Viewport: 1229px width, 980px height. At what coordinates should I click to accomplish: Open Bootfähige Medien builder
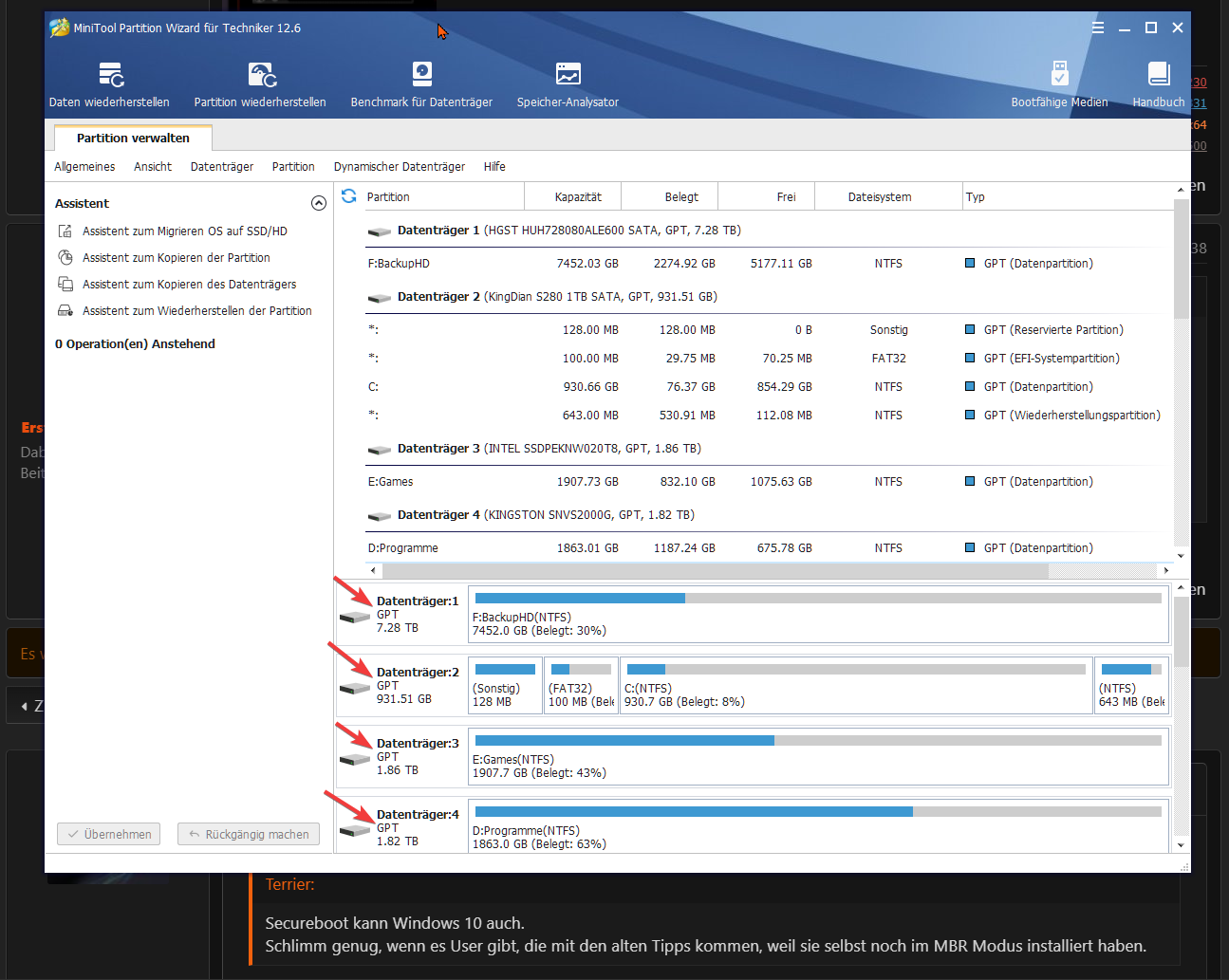click(x=1059, y=83)
